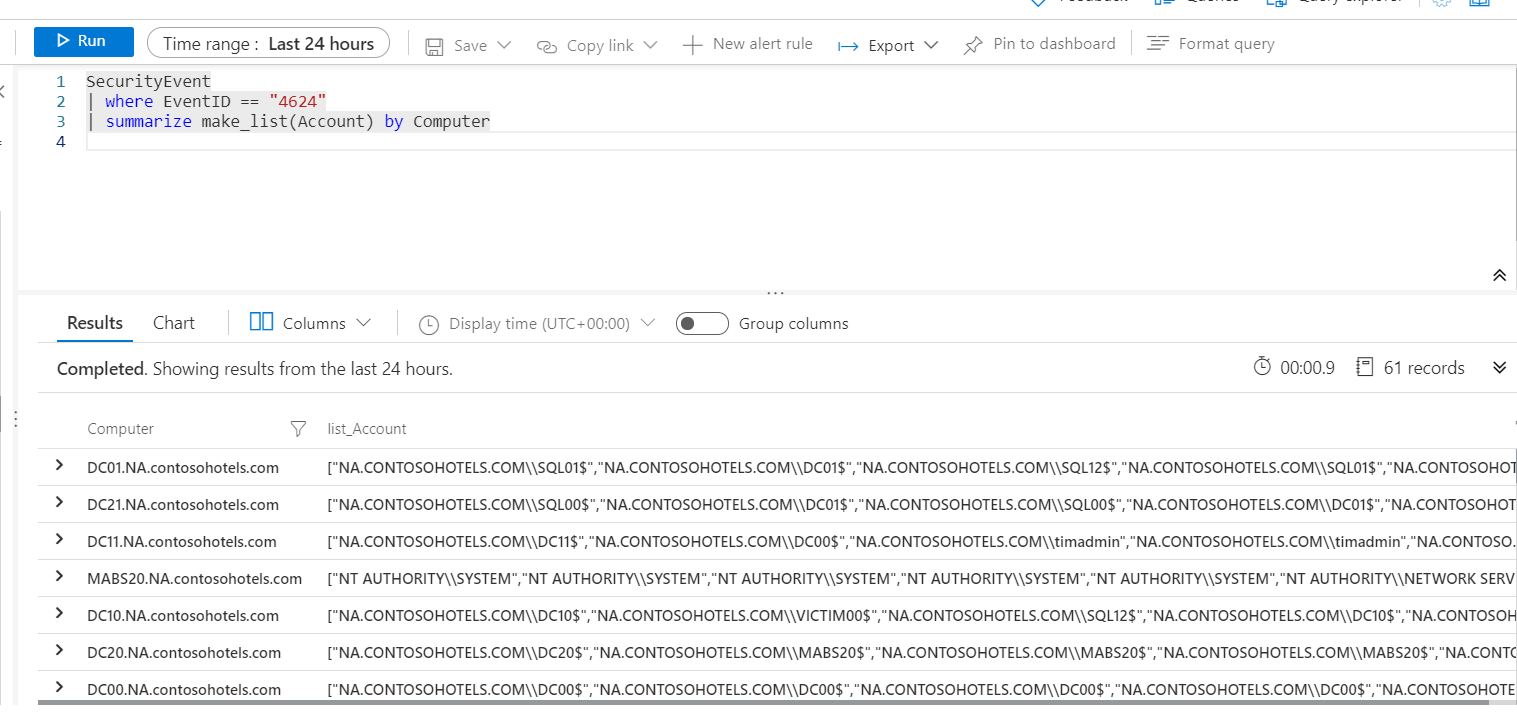Open the Time range selector
This screenshot has width=1517, height=720.
(268, 44)
